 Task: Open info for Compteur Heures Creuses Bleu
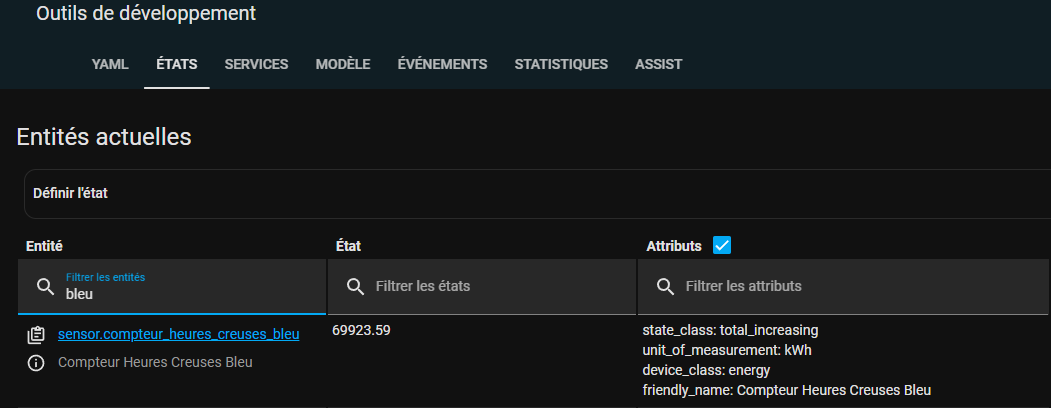(x=36, y=363)
